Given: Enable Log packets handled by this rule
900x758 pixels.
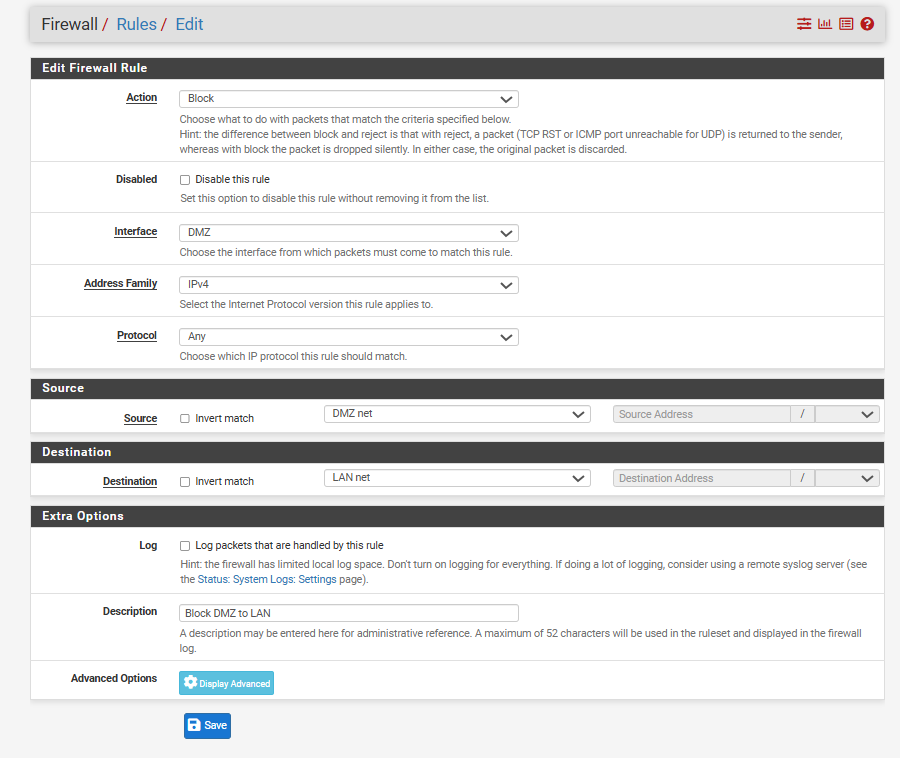Looking at the screenshot, I should coord(185,546).
